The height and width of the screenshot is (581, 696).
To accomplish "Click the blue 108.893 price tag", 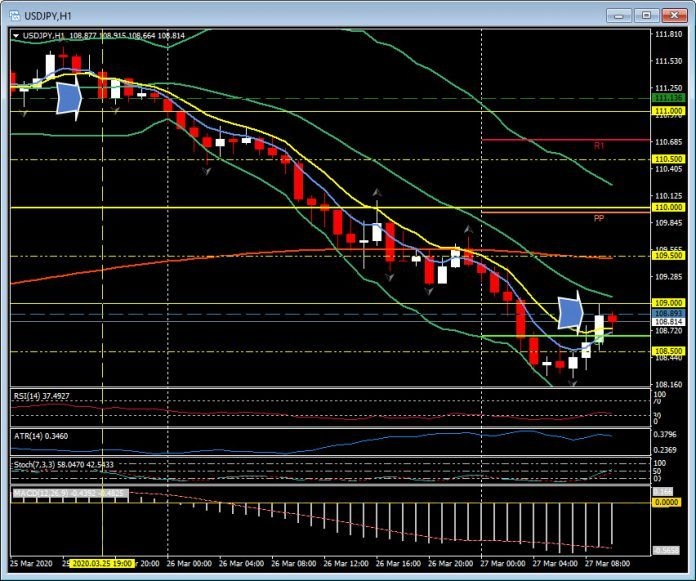I will (668, 313).
